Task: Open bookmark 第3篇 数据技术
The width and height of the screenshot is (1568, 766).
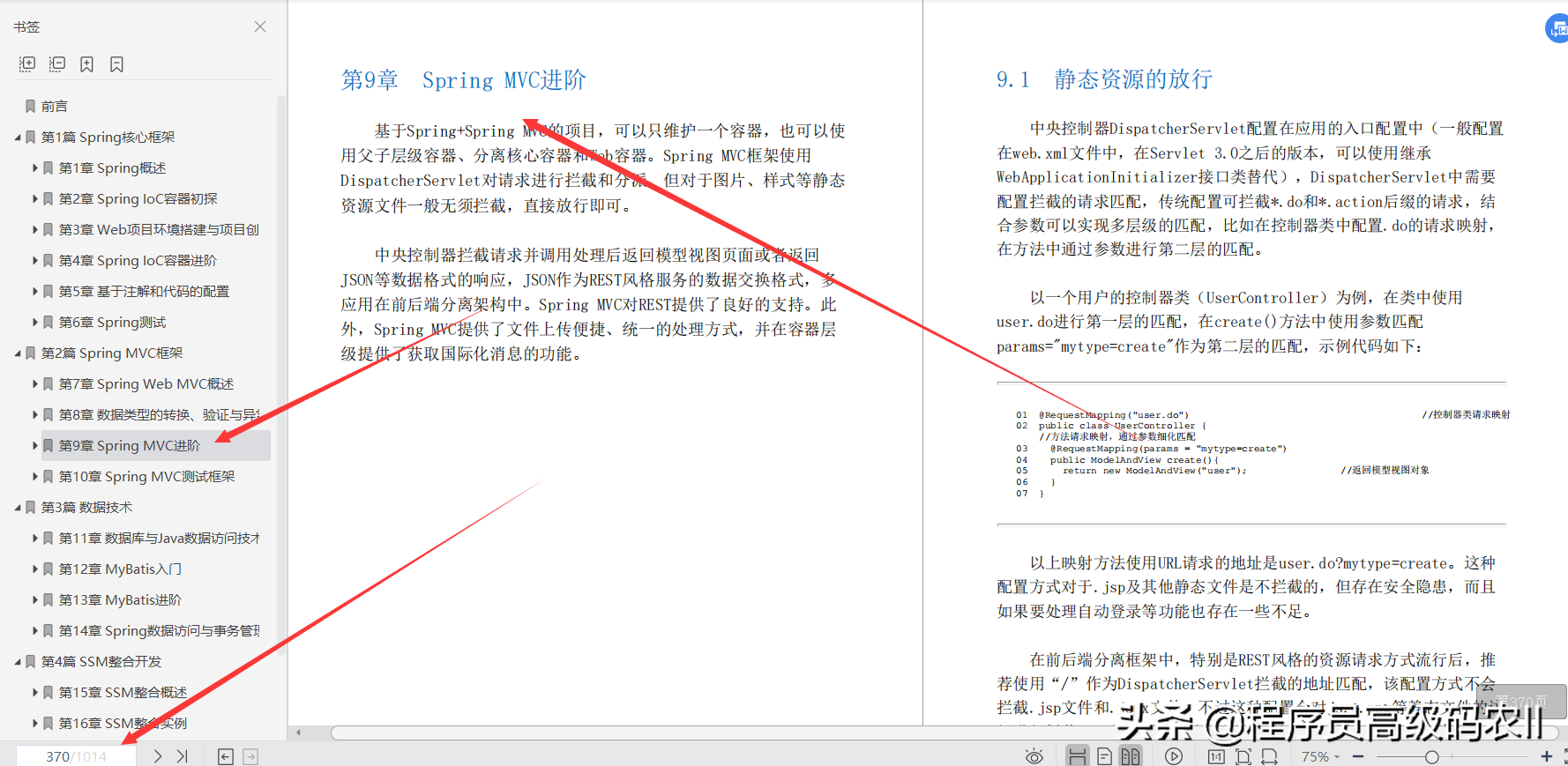Action: [x=86, y=507]
